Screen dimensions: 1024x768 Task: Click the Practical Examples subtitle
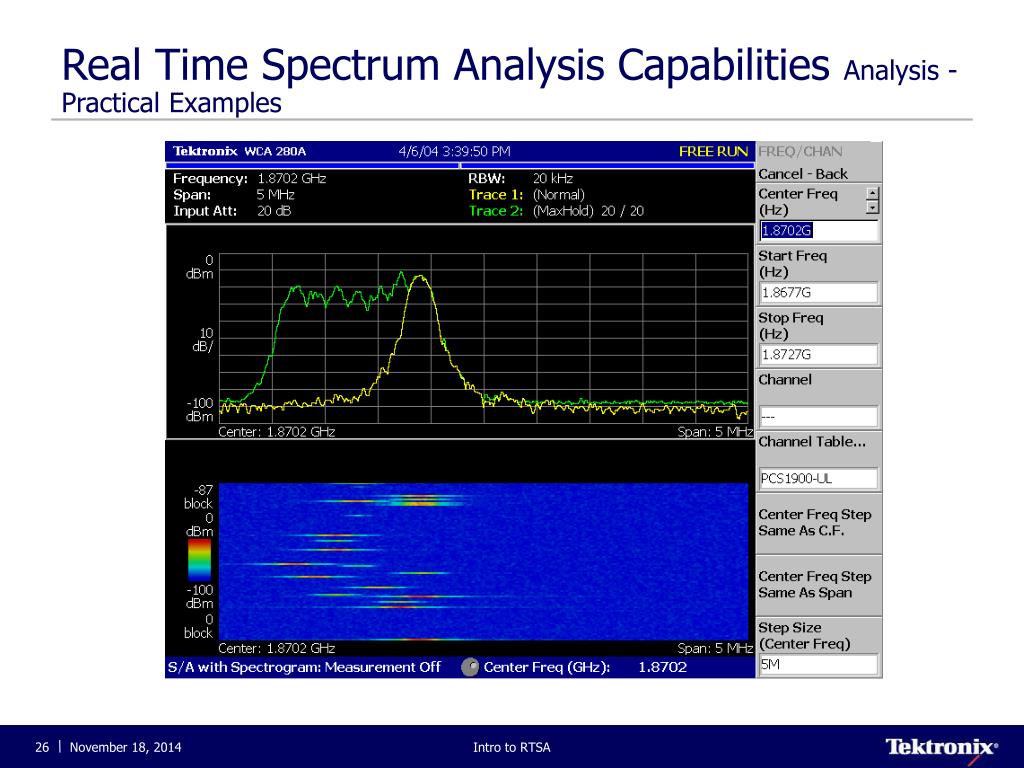(x=171, y=103)
